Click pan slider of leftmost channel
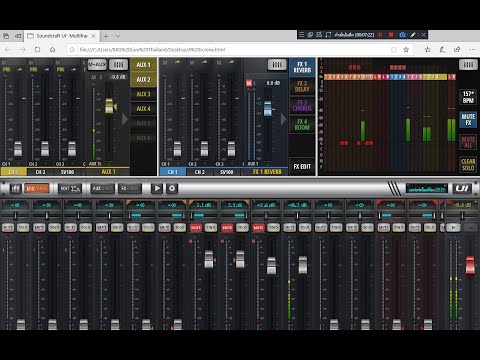This screenshot has width=480, height=360. tap(15, 215)
